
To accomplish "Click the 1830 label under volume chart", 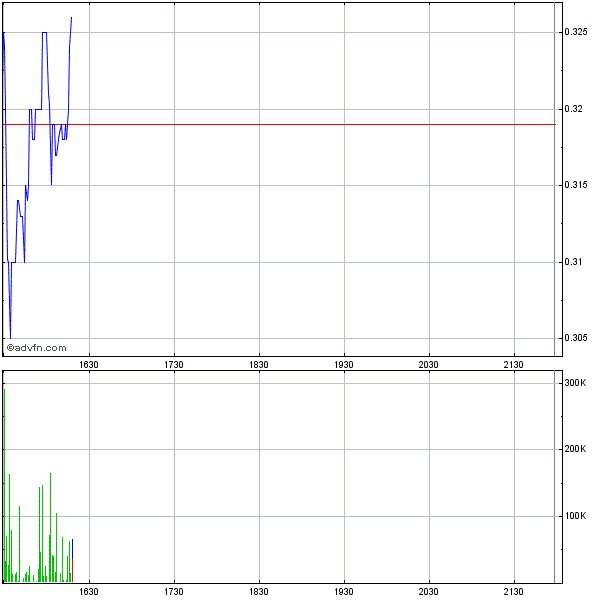I will [259, 592].
